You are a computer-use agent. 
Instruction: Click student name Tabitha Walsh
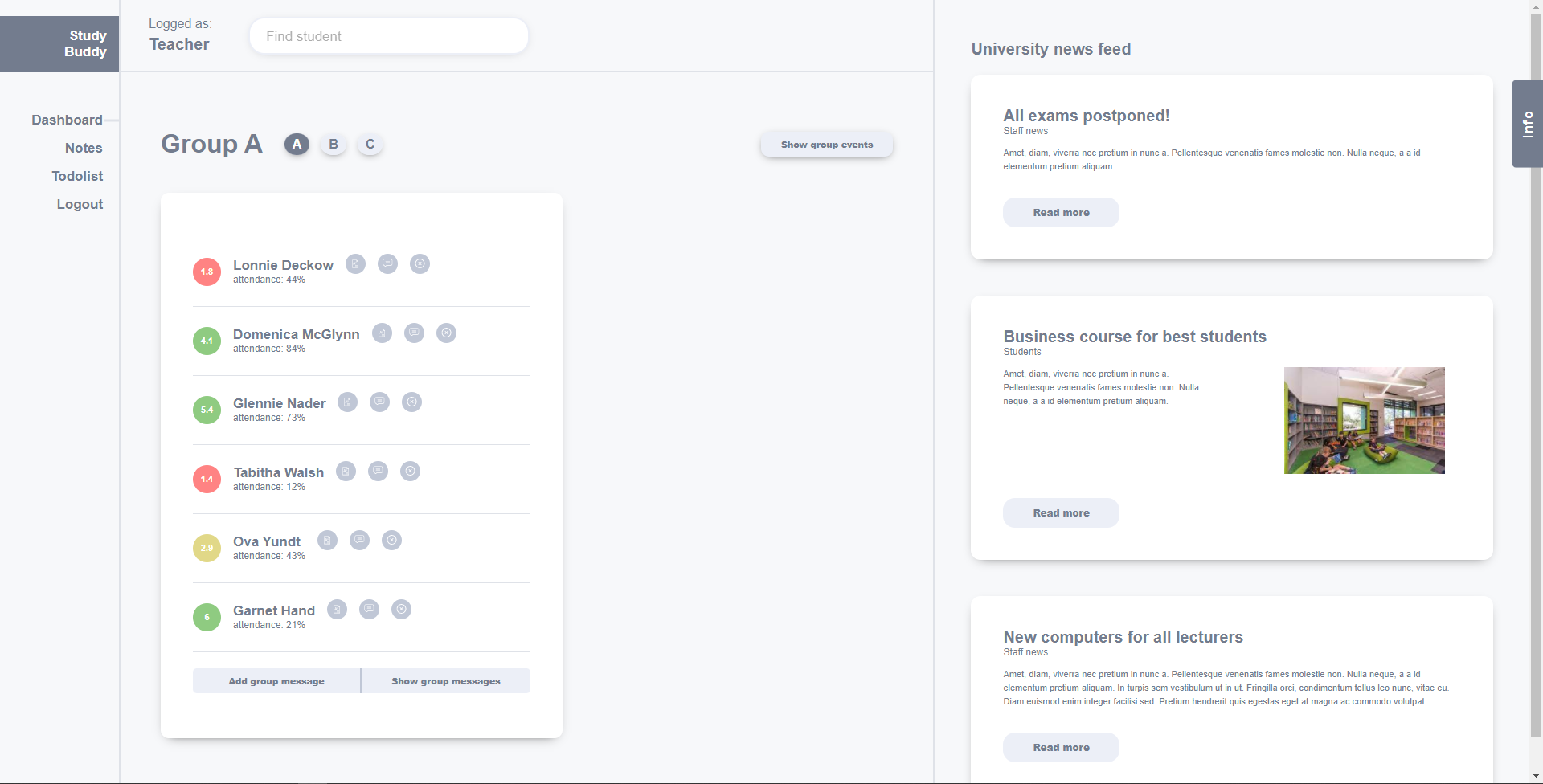click(x=279, y=472)
